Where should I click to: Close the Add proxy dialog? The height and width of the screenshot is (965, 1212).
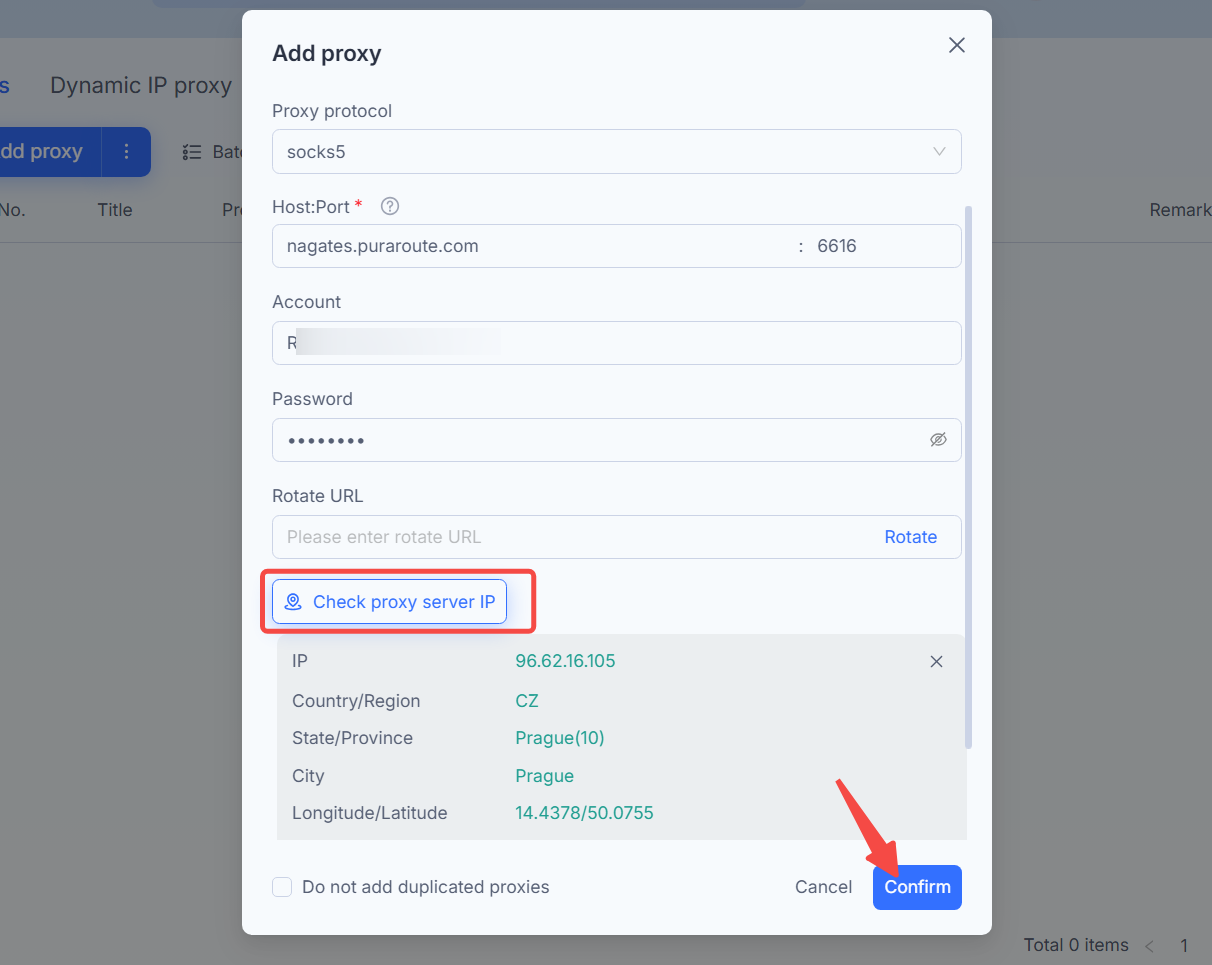pyautogui.click(x=957, y=45)
